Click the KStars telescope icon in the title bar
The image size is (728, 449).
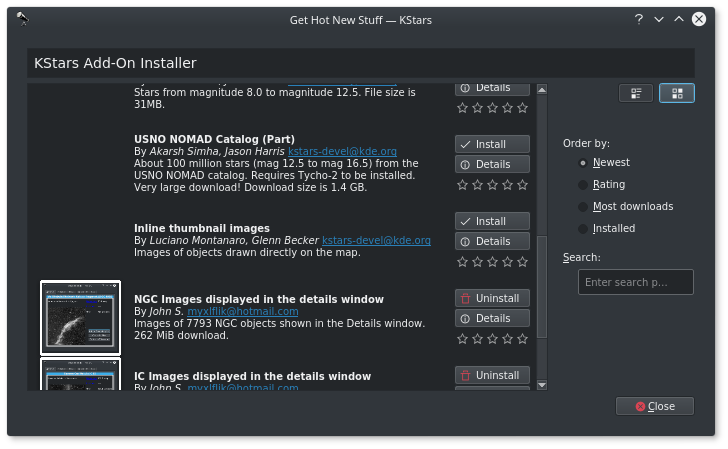point(22,20)
